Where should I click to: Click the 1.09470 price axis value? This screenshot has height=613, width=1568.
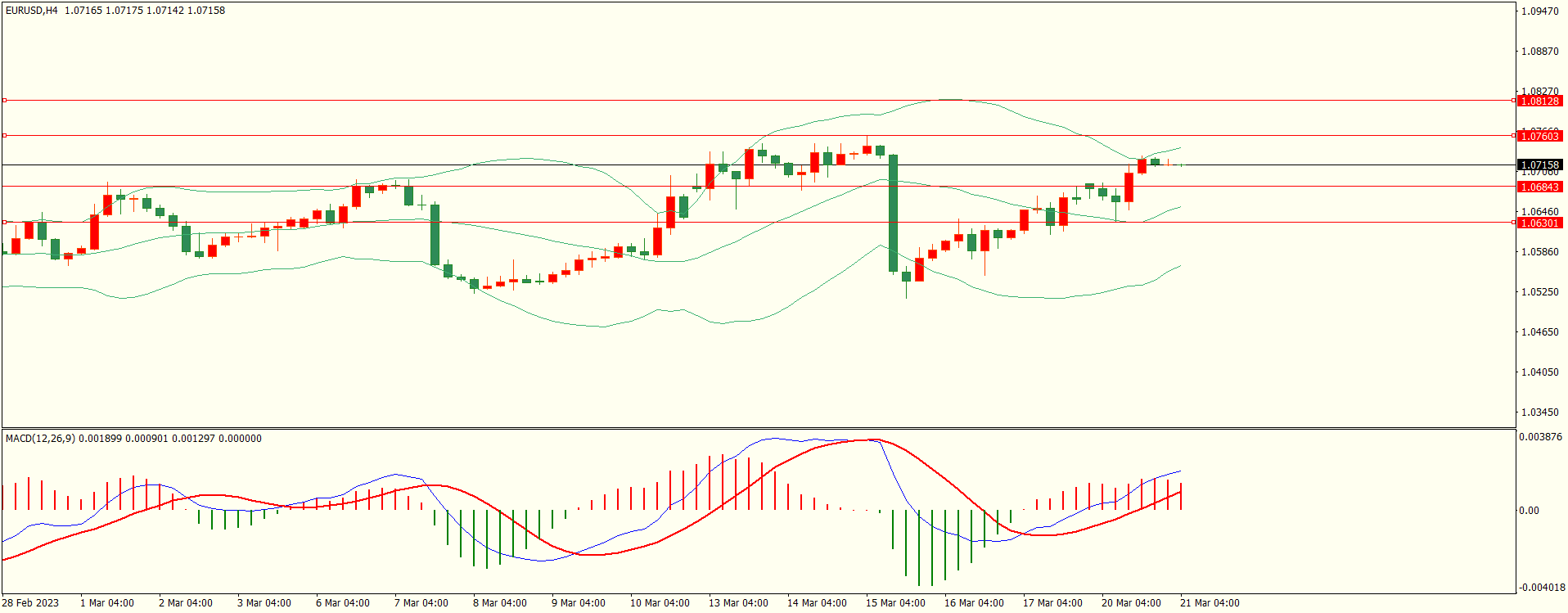(1539, 11)
